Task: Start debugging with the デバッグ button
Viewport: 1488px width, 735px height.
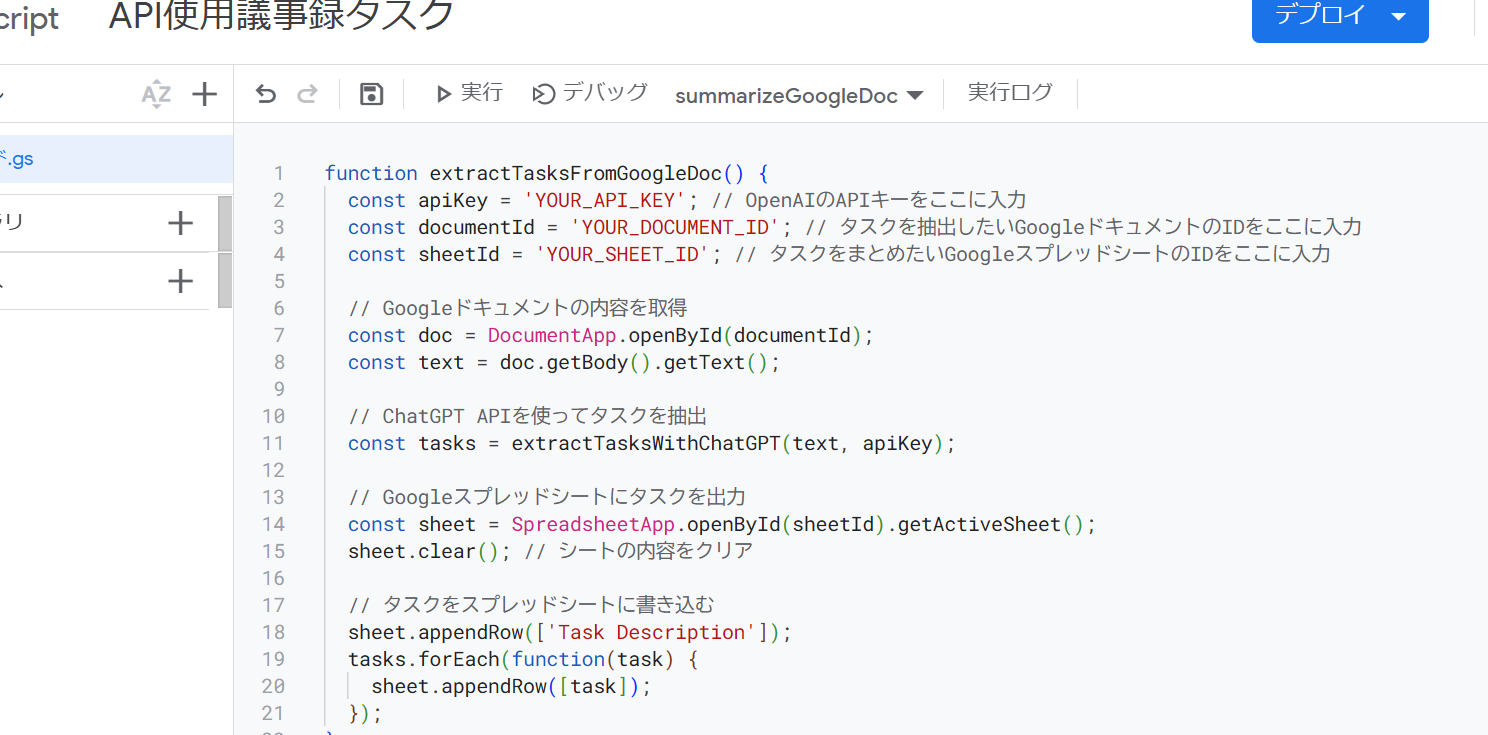Action: pos(590,93)
